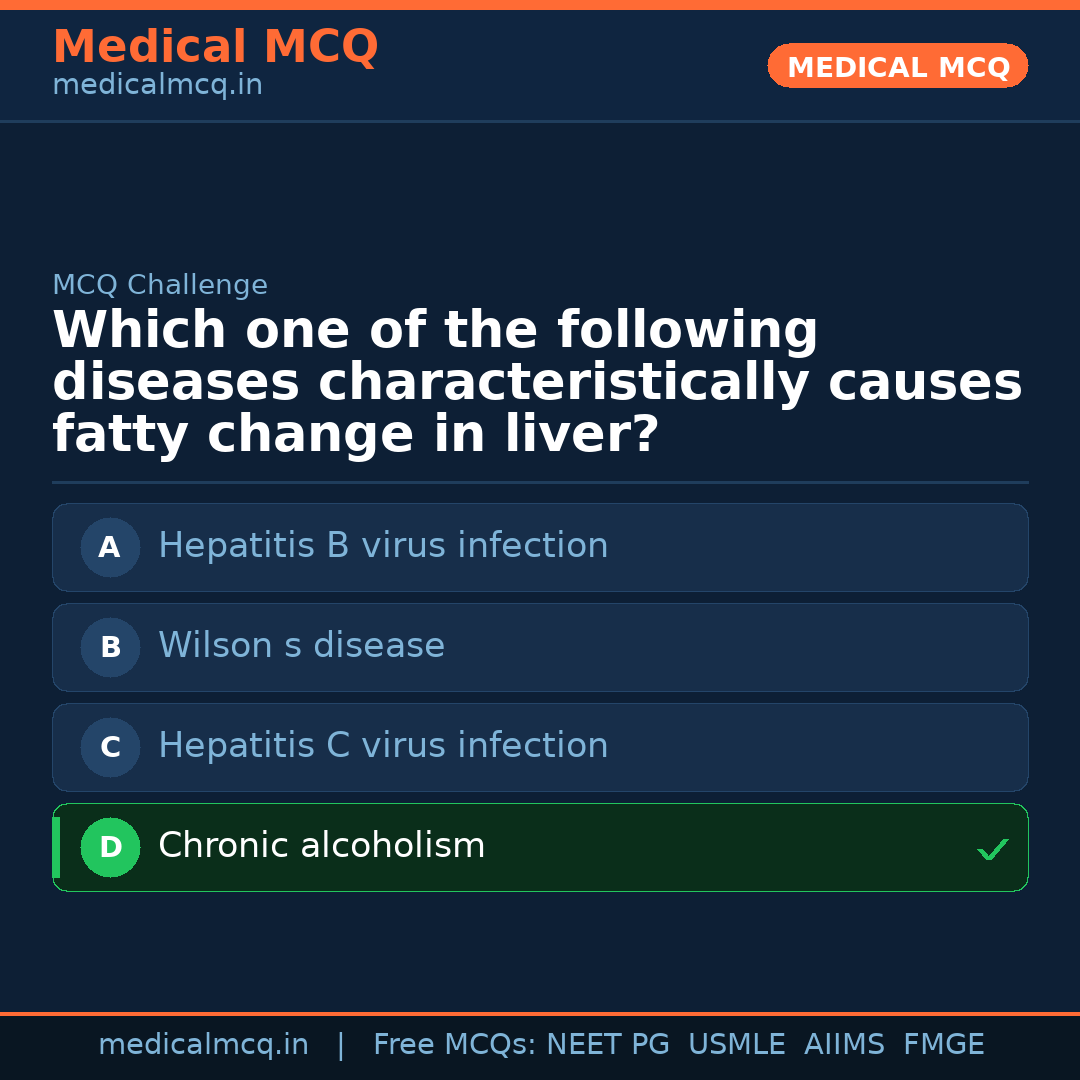Click the MCQ Challenge label
This screenshot has height=1080, width=1080.
(x=160, y=286)
